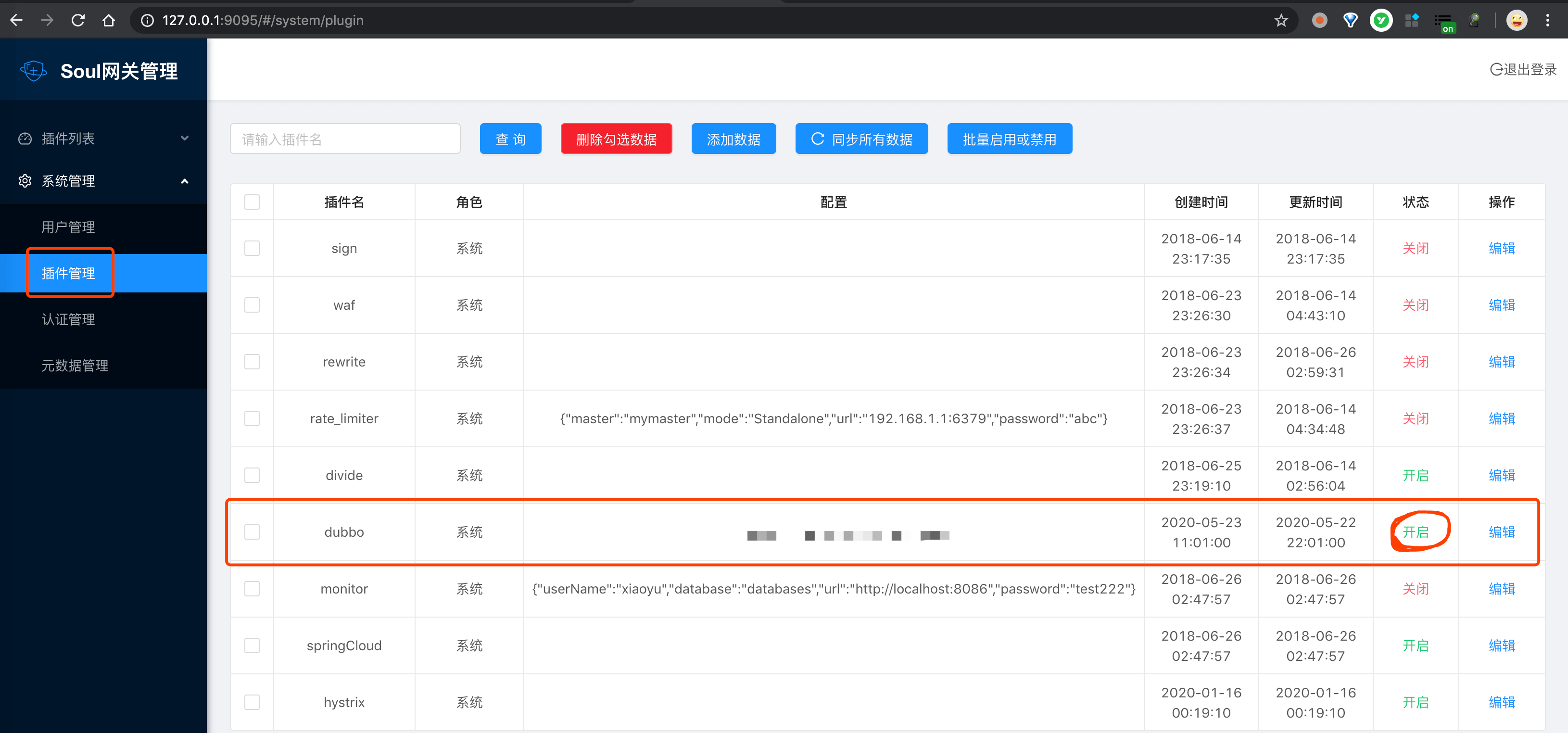Focus the 请输入插件名 search field
The width and height of the screenshot is (1568, 733).
pos(344,139)
